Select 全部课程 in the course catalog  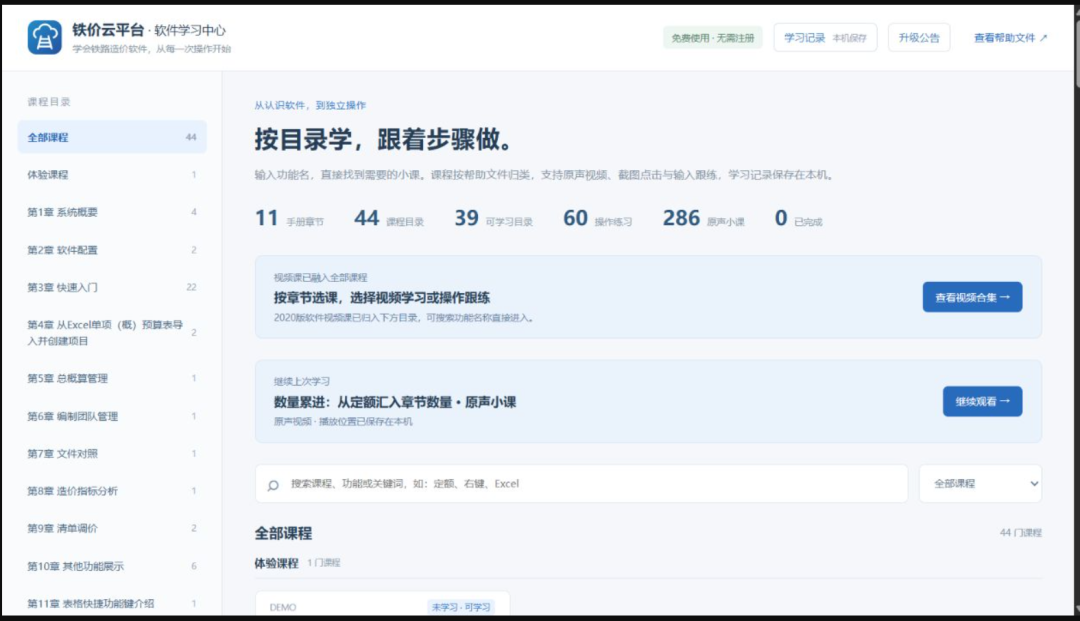(x=112, y=137)
